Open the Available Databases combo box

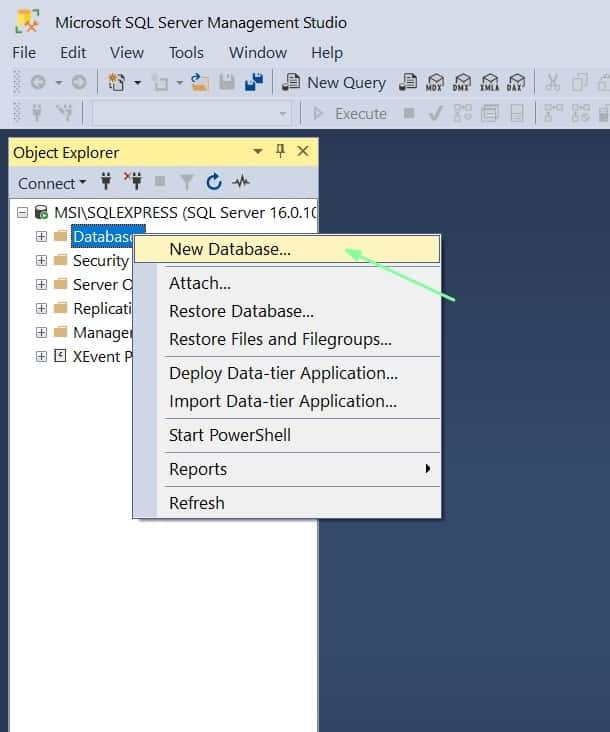(x=191, y=113)
